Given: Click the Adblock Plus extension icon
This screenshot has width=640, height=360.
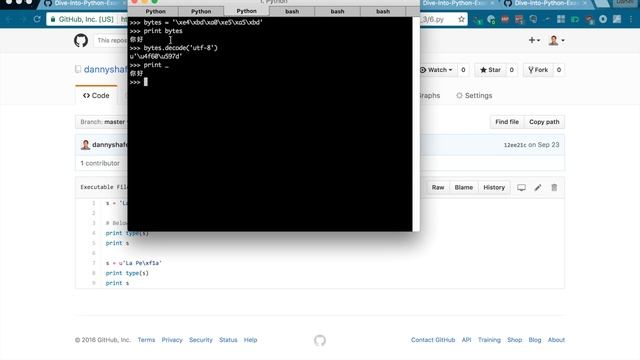Looking at the screenshot, I should pos(505,19).
